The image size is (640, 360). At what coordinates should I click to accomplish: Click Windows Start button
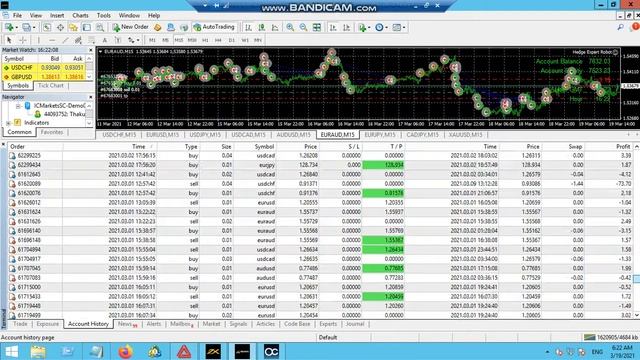point(11,351)
